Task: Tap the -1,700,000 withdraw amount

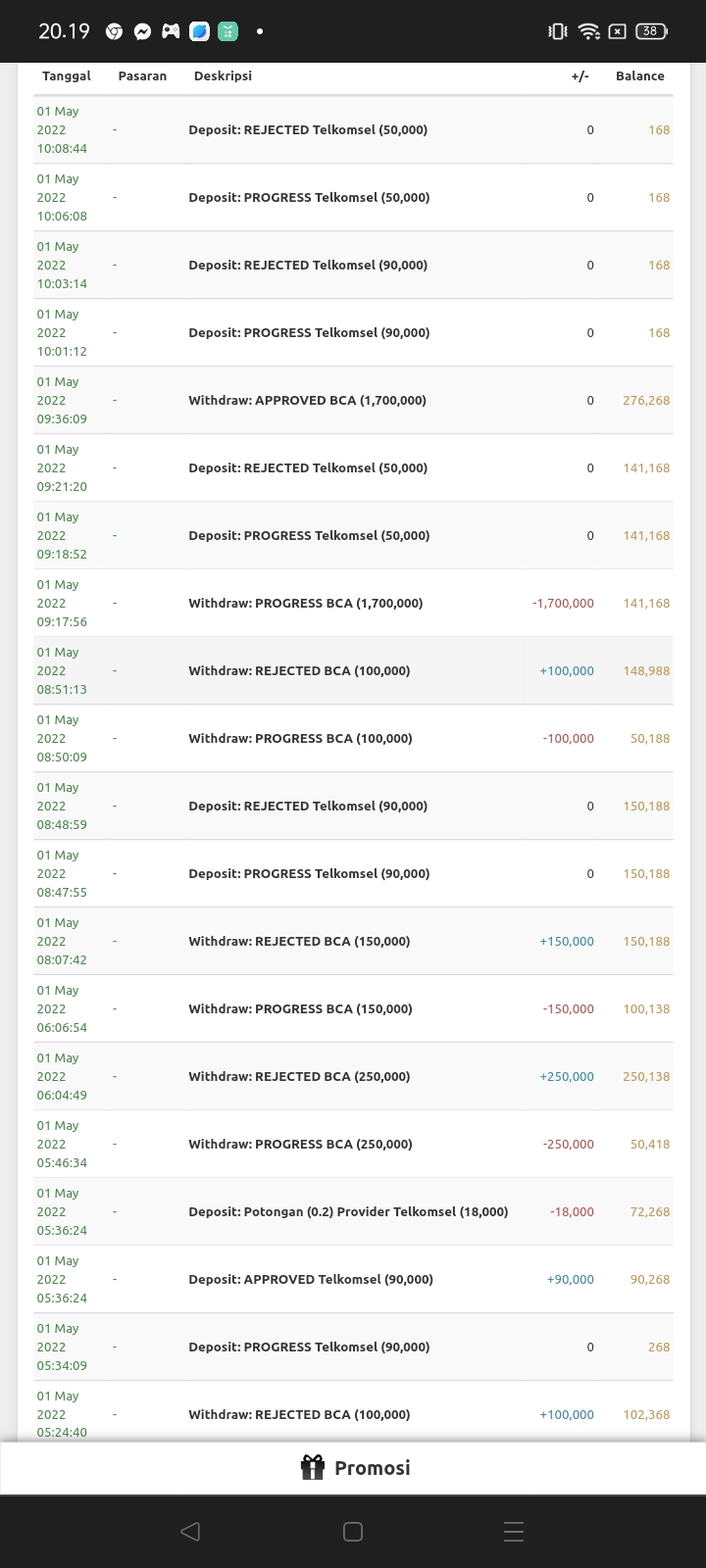Action: 563,603
